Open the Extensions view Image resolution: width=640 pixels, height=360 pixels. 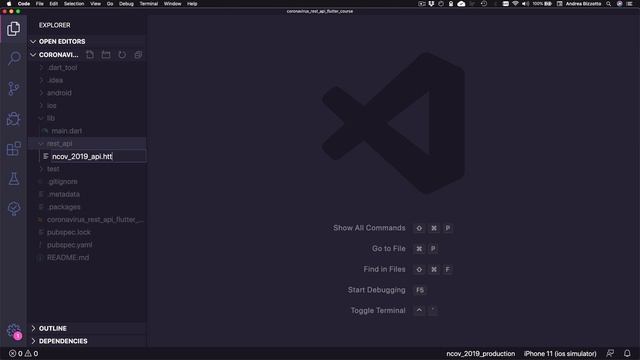(x=13, y=149)
